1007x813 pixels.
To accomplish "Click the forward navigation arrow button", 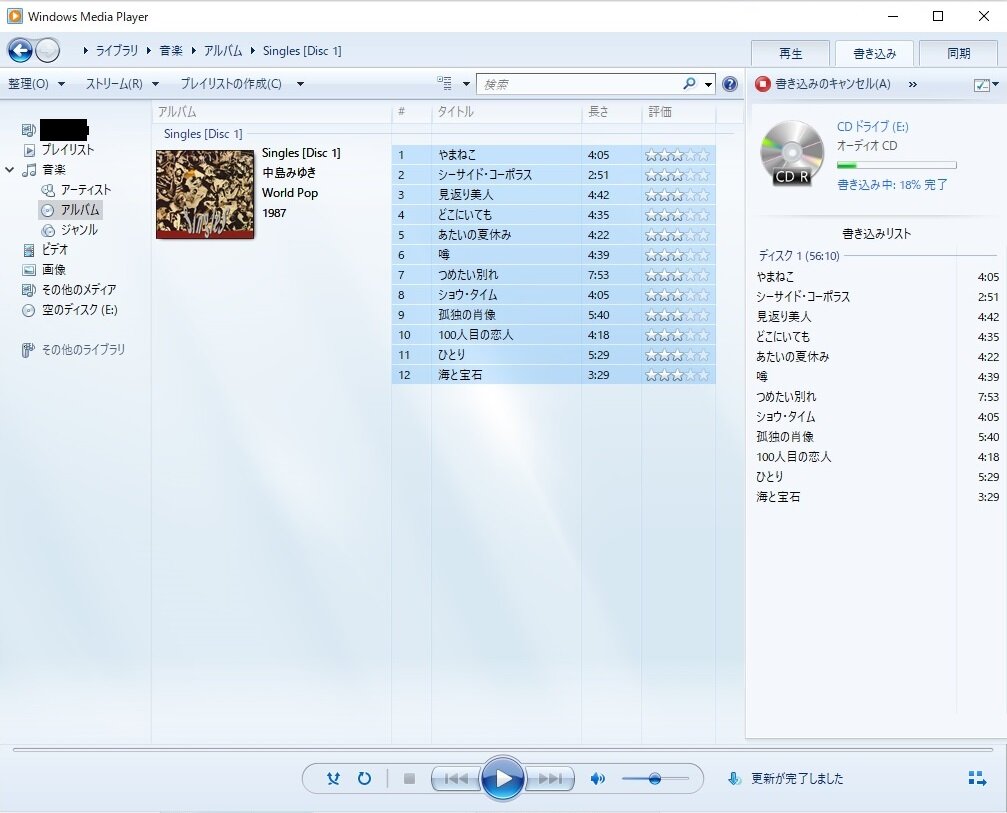I will point(48,50).
